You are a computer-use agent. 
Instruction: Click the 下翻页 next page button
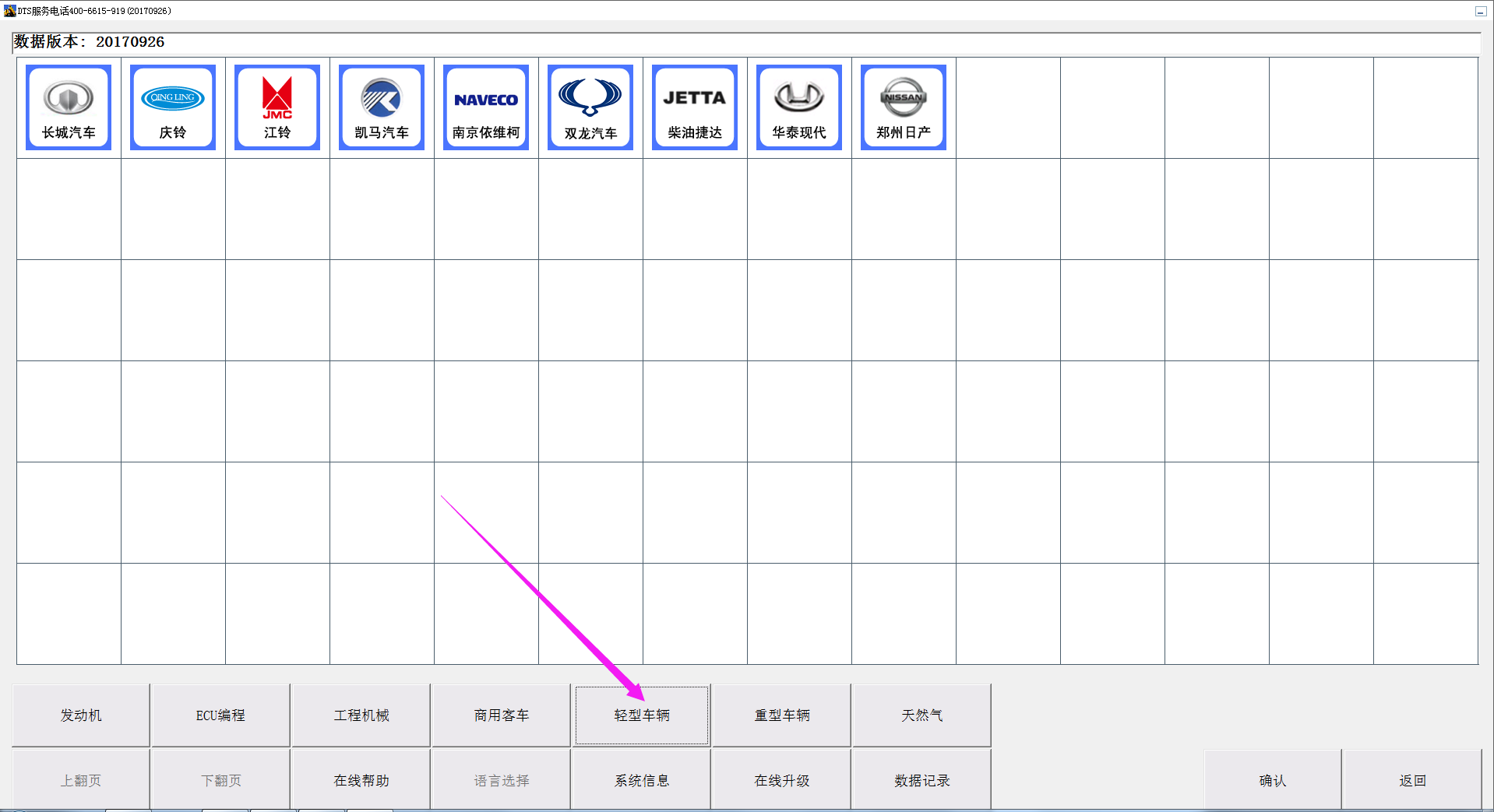click(220, 779)
